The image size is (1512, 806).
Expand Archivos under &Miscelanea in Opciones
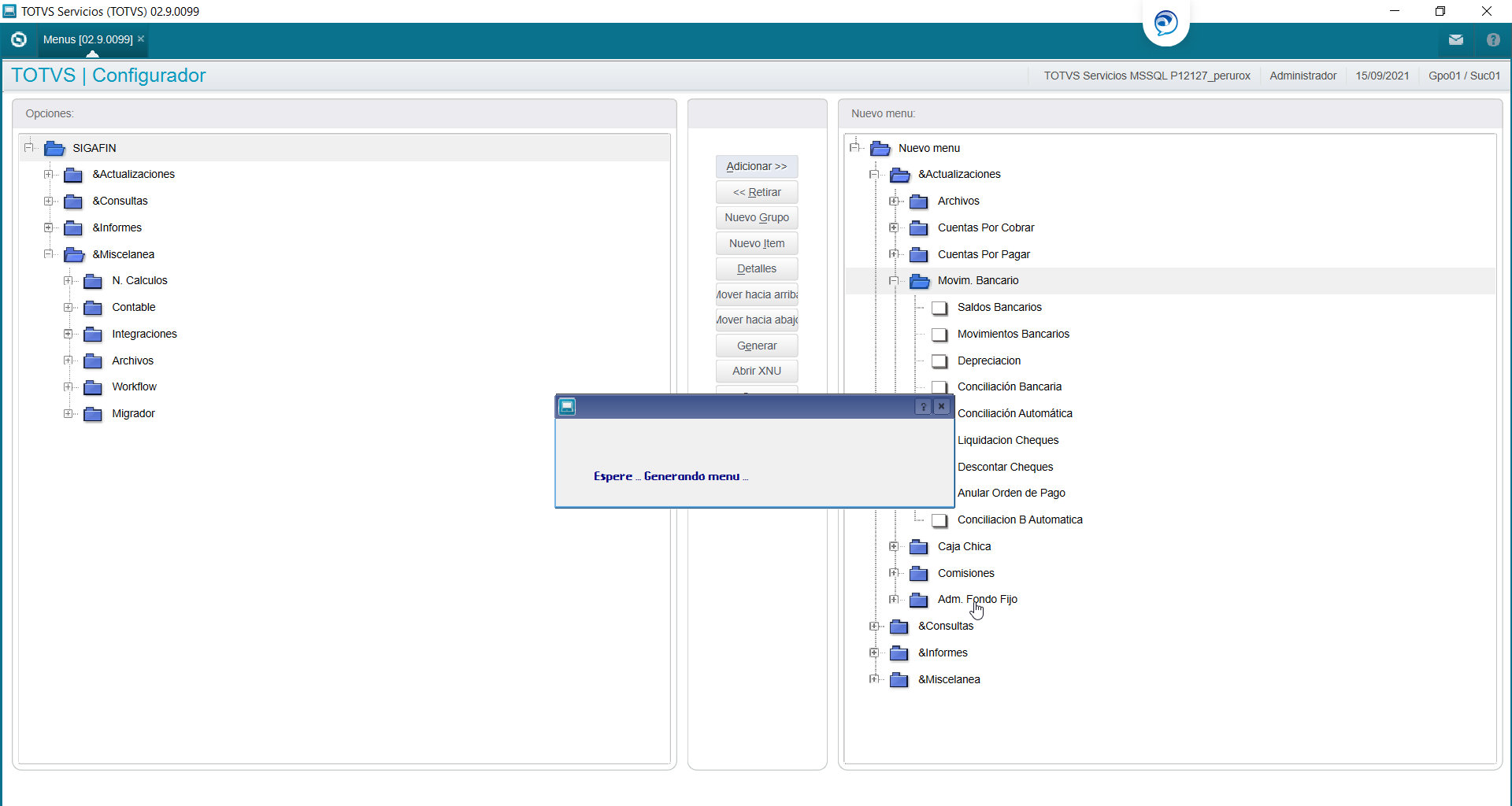pyautogui.click(x=68, y=360)
